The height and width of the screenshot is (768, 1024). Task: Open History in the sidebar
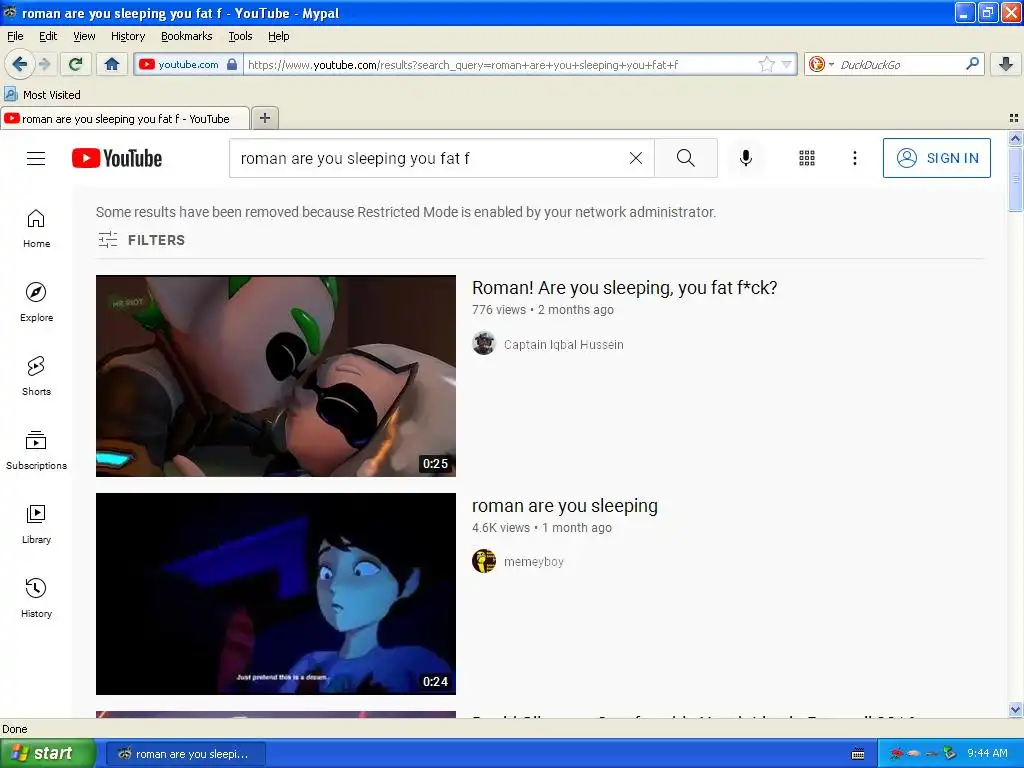tap(37, 598)
